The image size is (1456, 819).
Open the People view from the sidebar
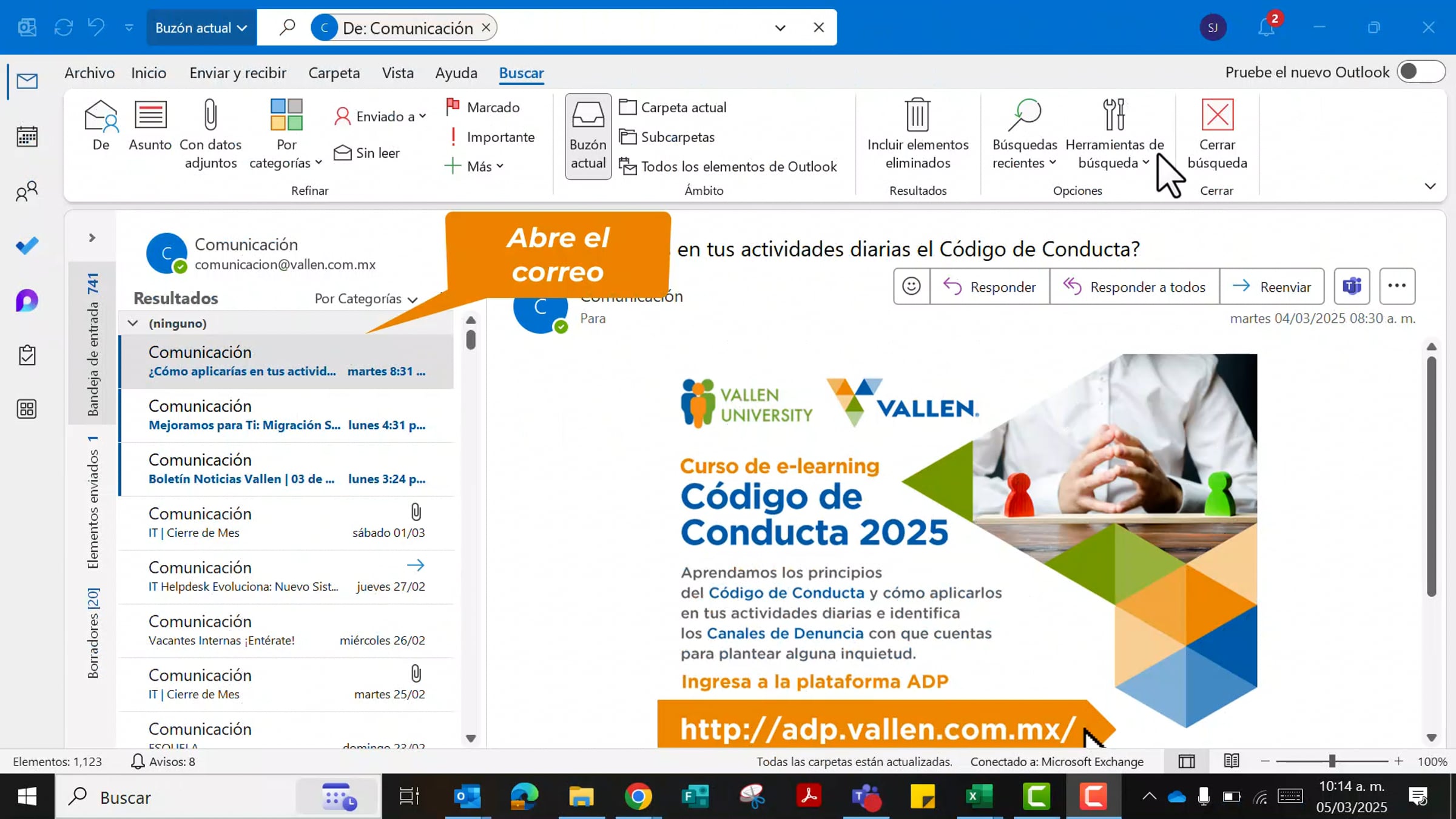(26, 191)
